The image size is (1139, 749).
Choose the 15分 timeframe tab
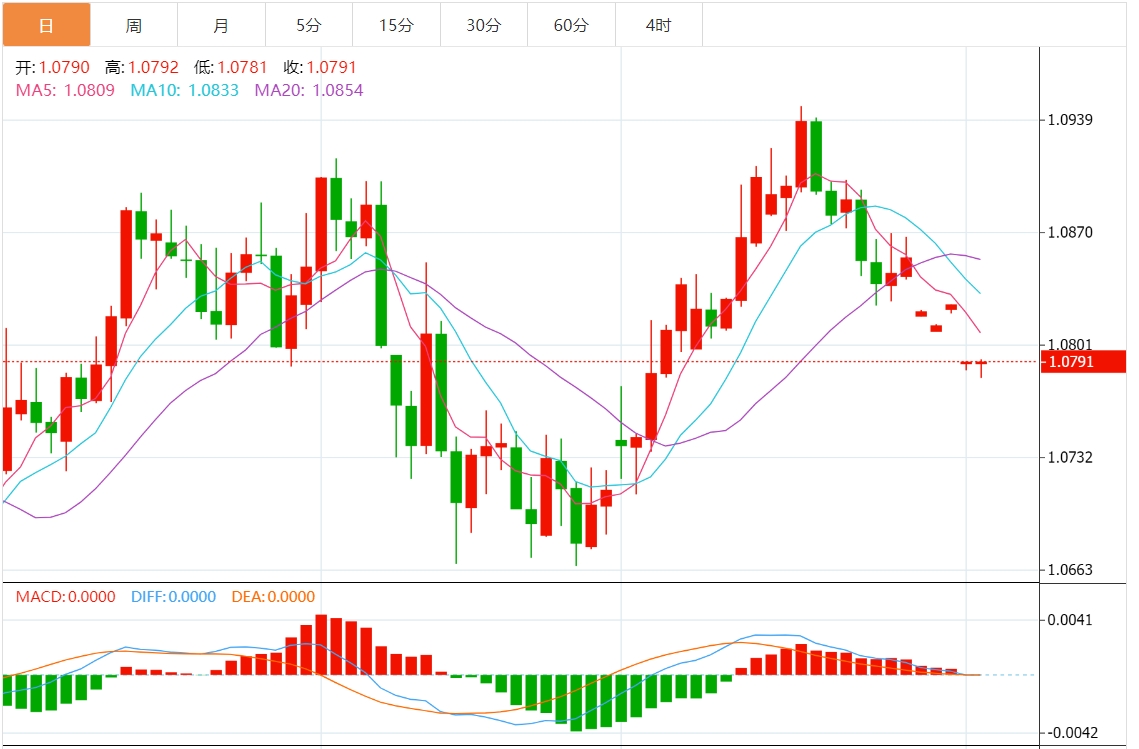pyautogui.click(x=396, y=25)
